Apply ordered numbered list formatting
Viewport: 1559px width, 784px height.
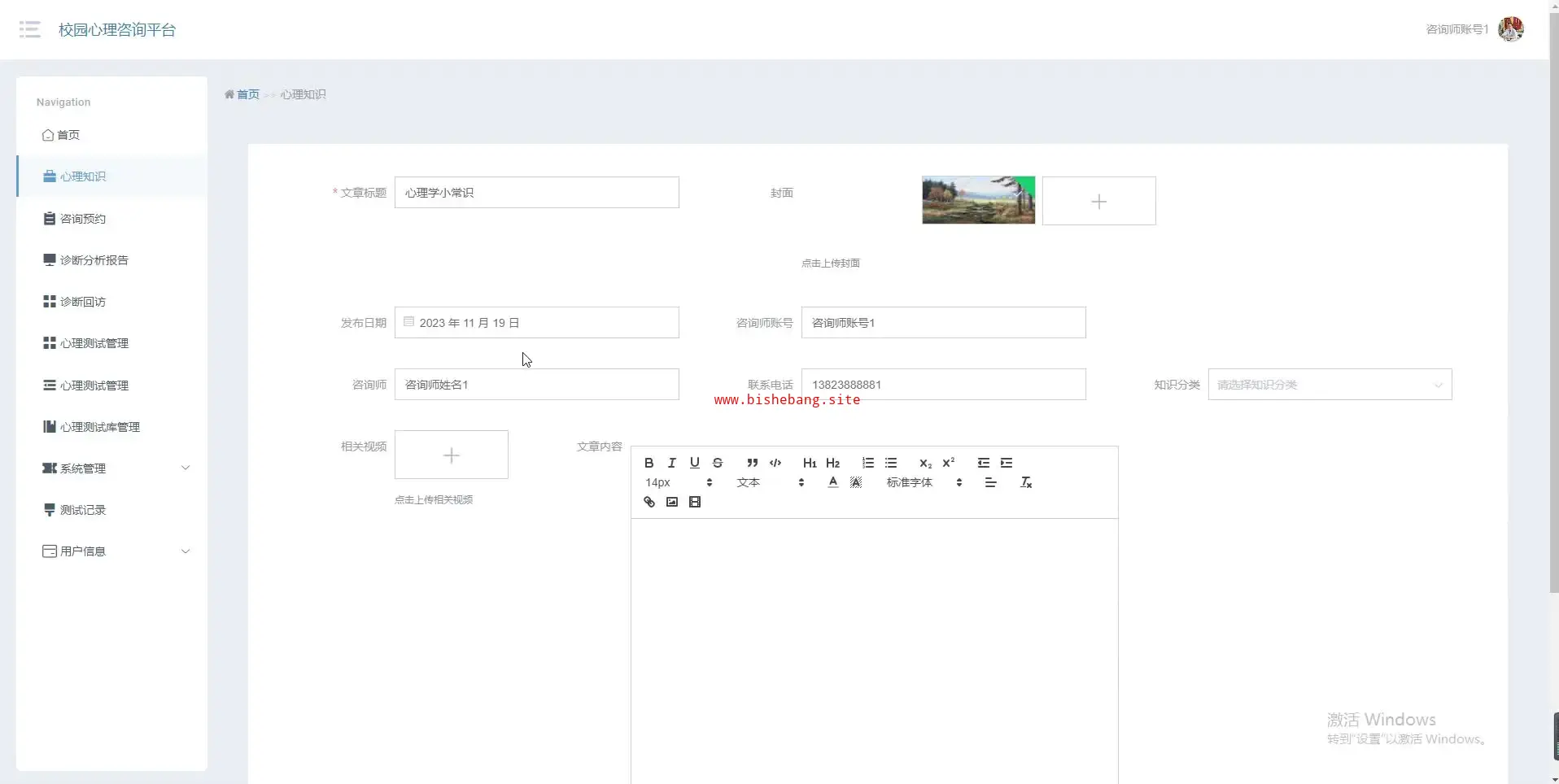(868, 463)
